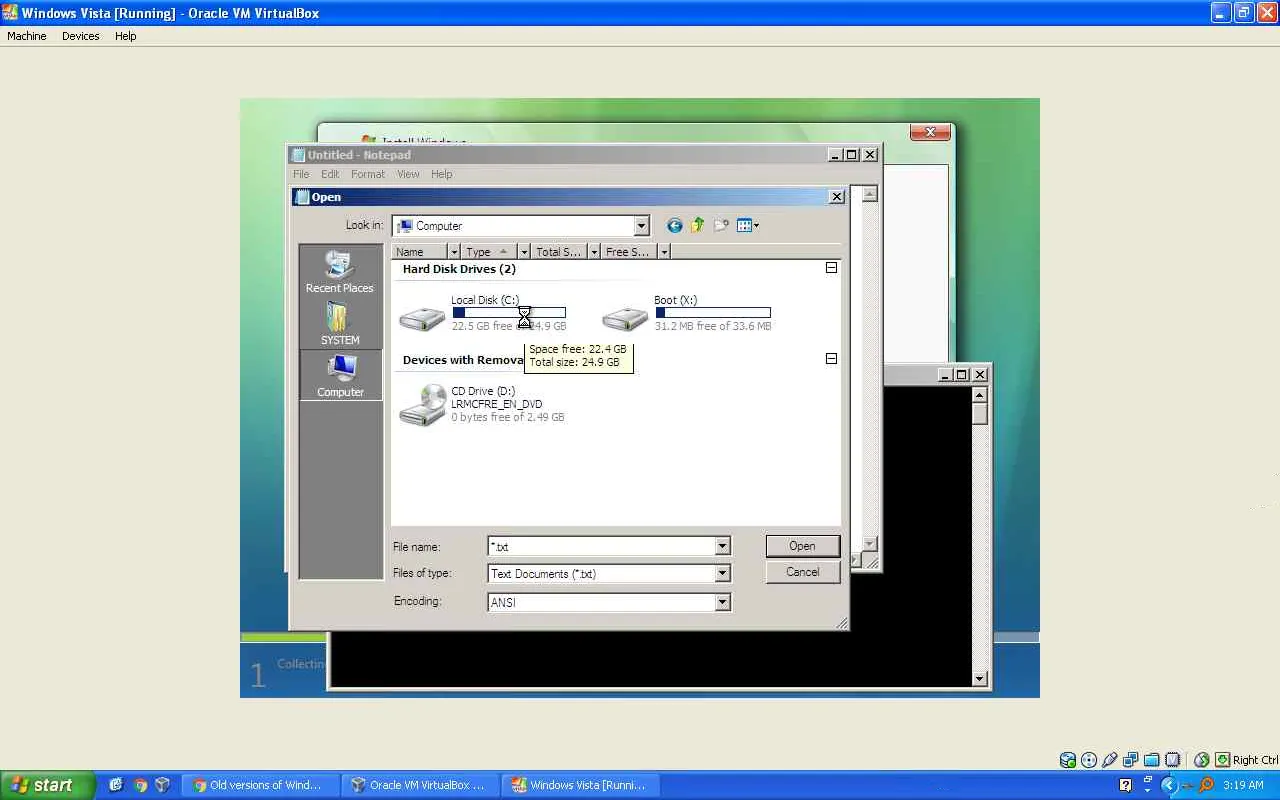This screenshot has width=1280, height=800.
Task: Close the Open dialog with X button
Action: coord(837,197)
